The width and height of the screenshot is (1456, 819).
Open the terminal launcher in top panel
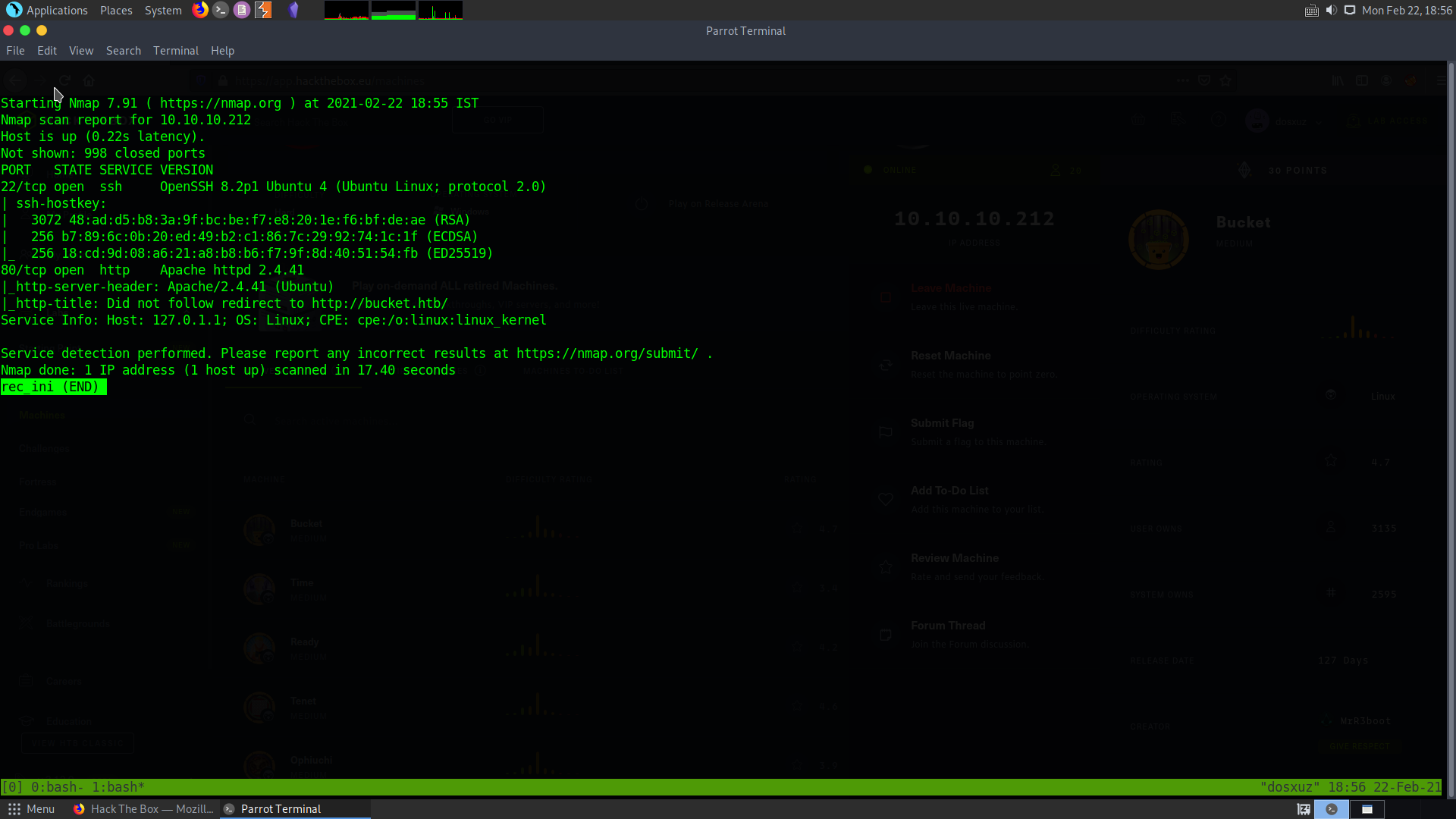[221, 10]
